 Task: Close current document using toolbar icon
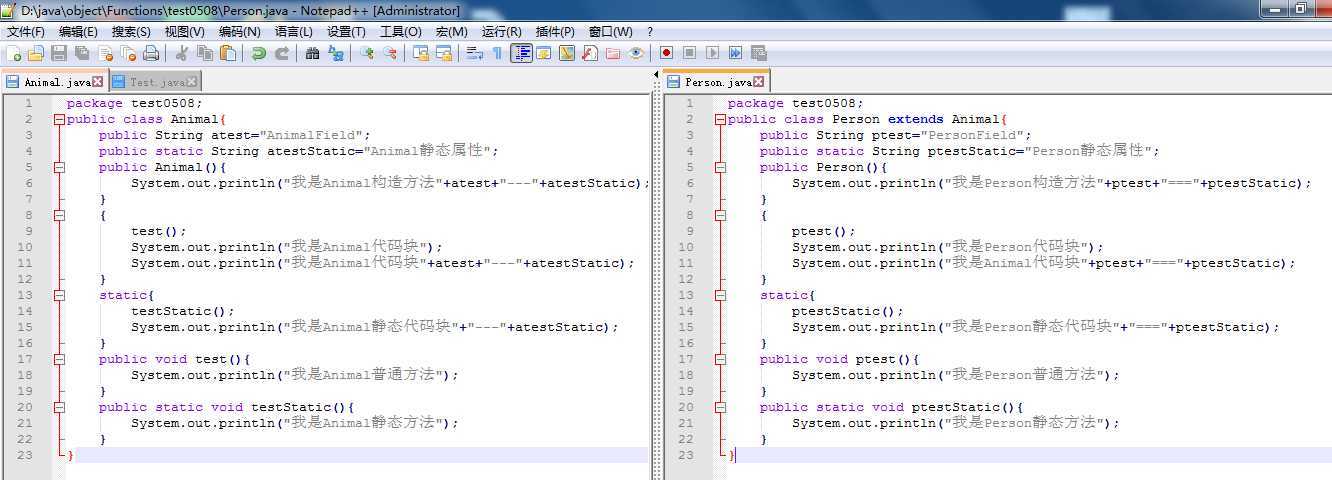point(105,53)
